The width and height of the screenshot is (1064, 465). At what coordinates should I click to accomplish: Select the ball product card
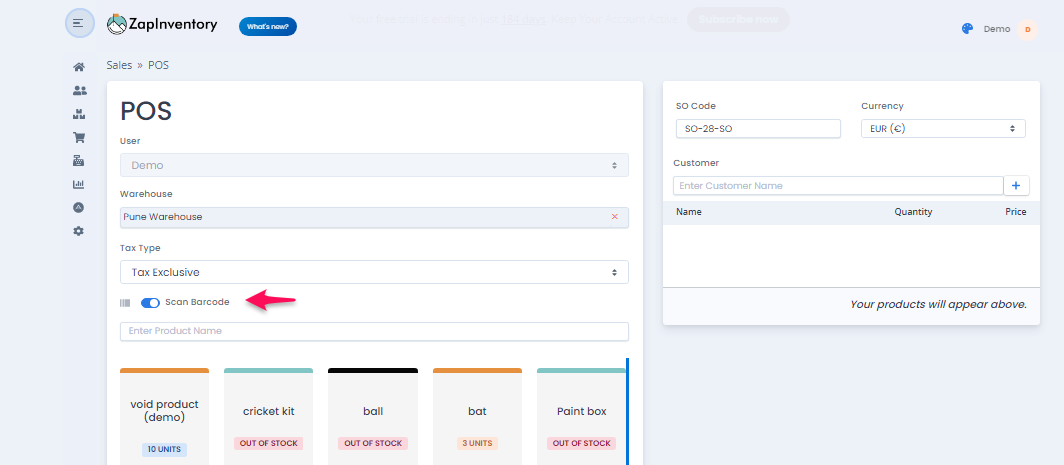[x=373, y=416]
